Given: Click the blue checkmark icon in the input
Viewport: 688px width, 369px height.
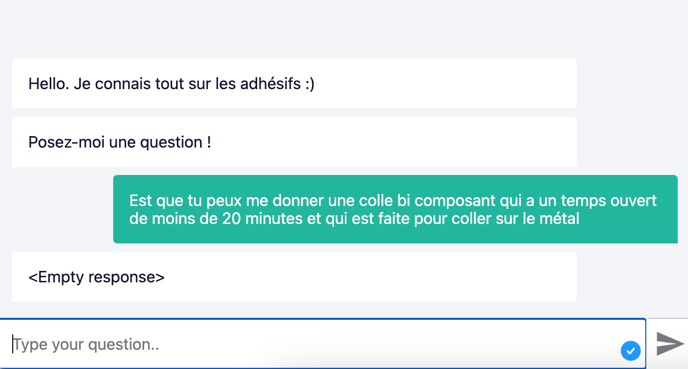Looking at the screenshot, I should (631, 351).
